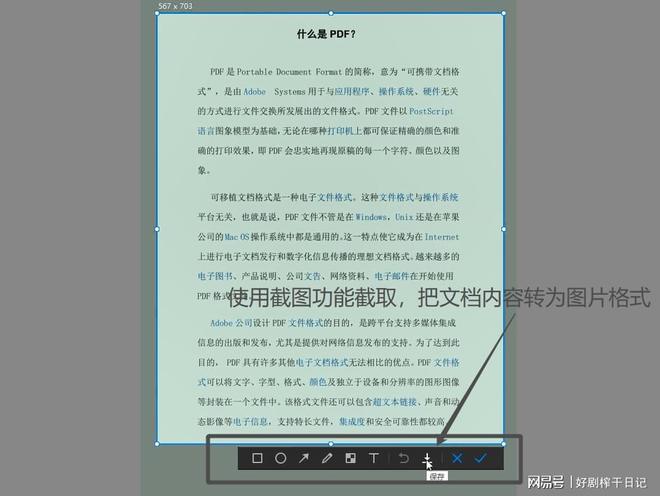Open the 电子文档格式 link
660x496 pixels.
[x=322, y=362]
